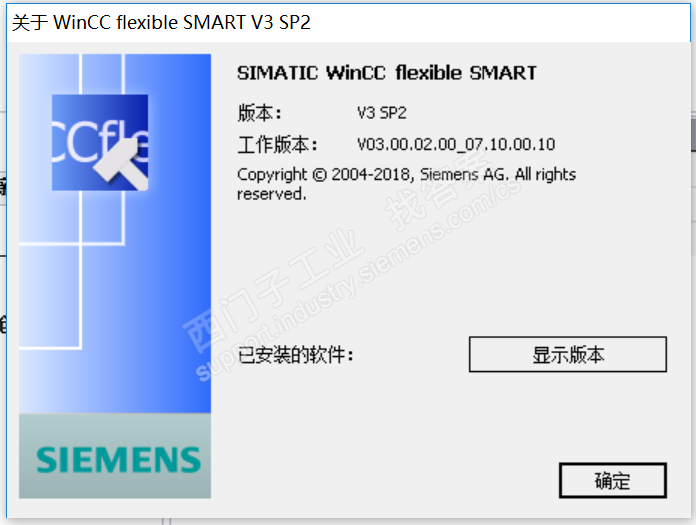Viewport: 696px width, 525px height.
Task: Click the support.industry.siemens.com watermark text
Action: coord(358,279)
